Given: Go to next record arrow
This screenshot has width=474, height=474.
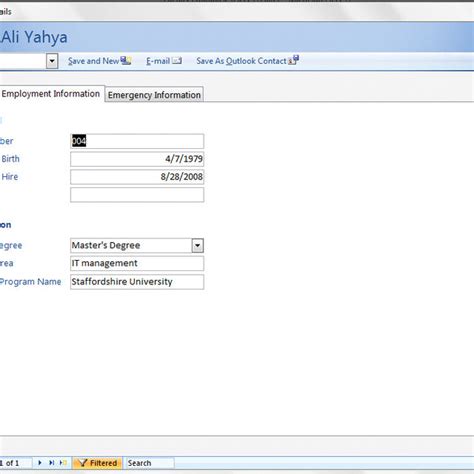Looking at the screenshot, I should tap(40, 463).
